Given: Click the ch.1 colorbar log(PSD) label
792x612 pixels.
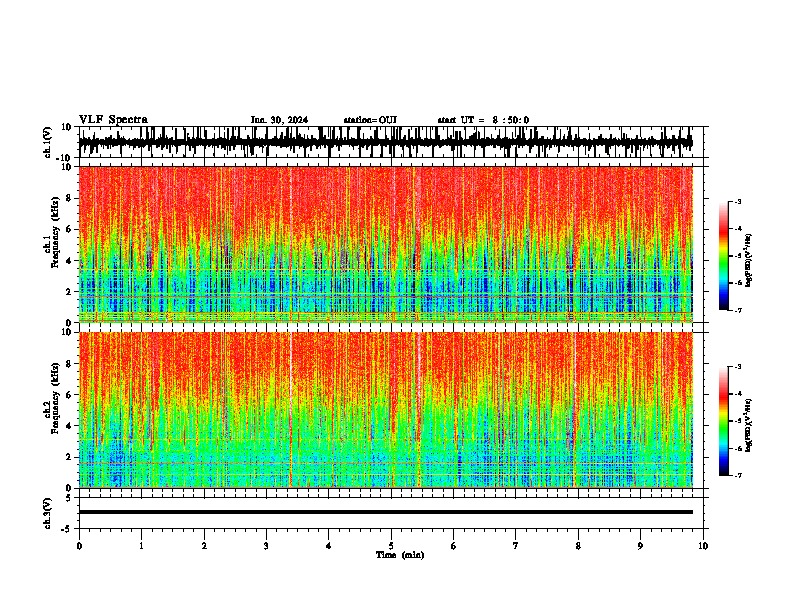Looking at the screenshot, I should 749,260.
